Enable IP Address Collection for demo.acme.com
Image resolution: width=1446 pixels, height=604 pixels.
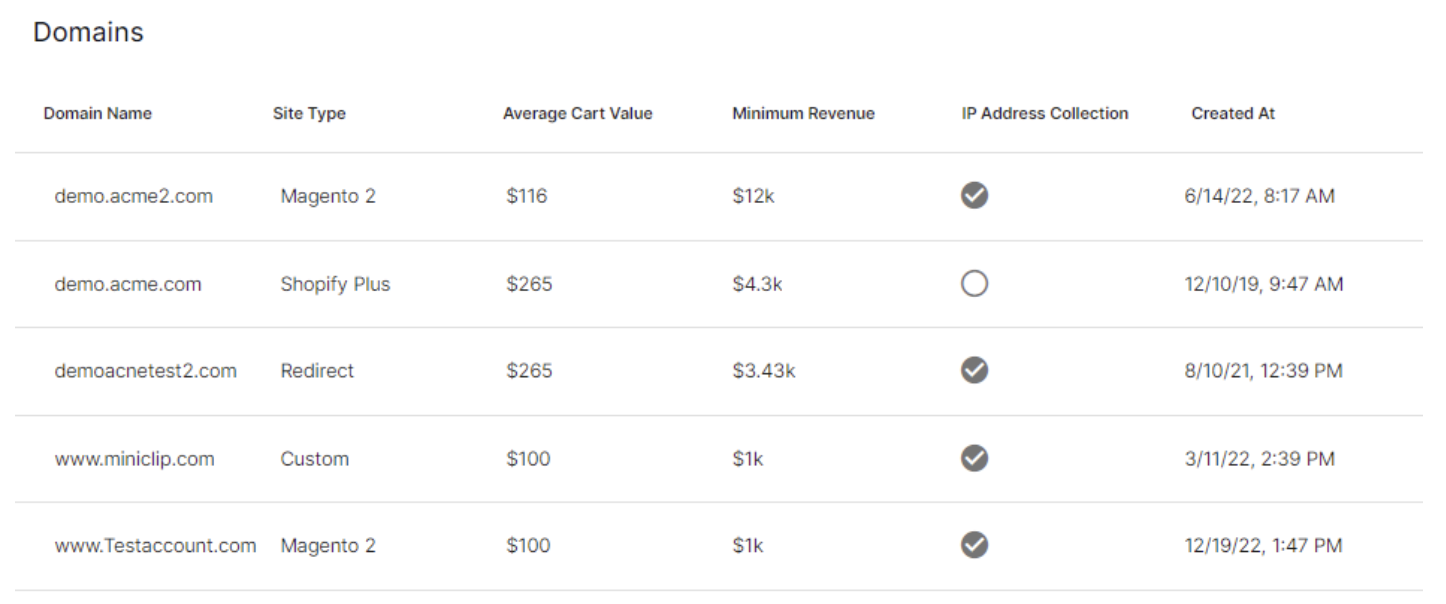pyautogui.click(x=974, y=284)
